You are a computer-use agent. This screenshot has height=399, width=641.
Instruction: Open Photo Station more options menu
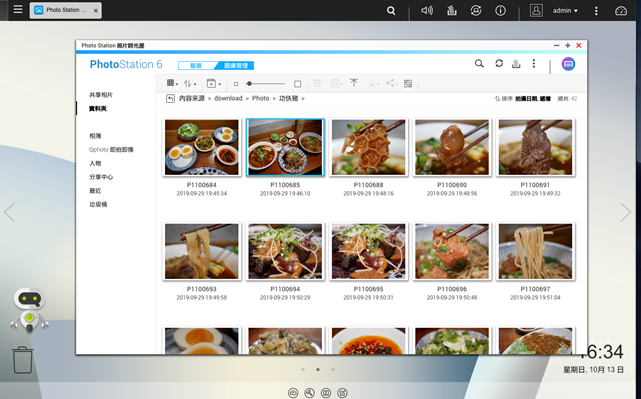click(533, 63)
